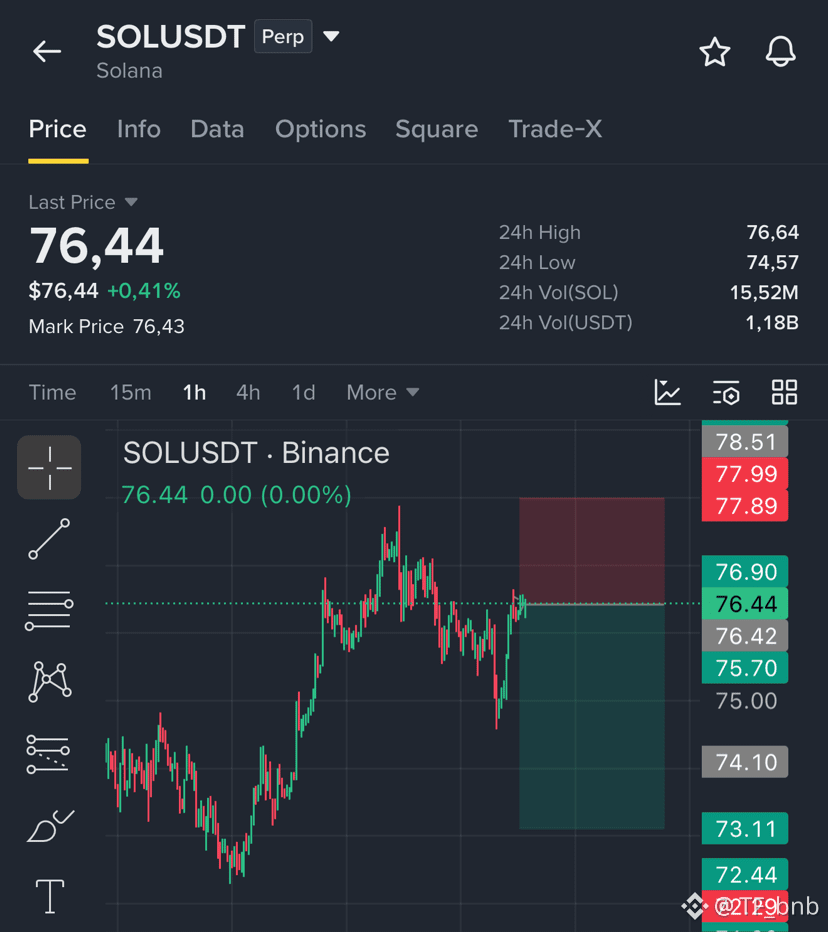
Task: Click the gray 74.10 price label
Action: [x=745, y=762]
